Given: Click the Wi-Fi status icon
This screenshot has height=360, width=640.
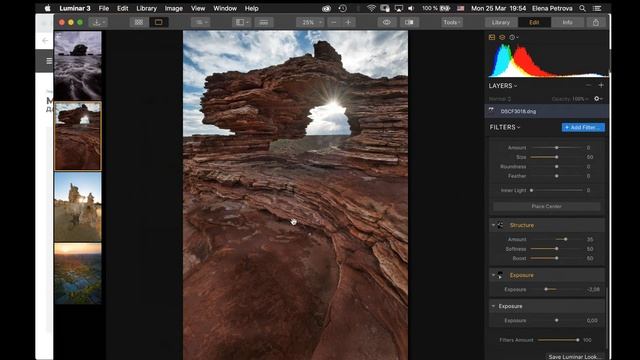Looking at the screenshot, I should pyautogui.click(x=371, y=8).
